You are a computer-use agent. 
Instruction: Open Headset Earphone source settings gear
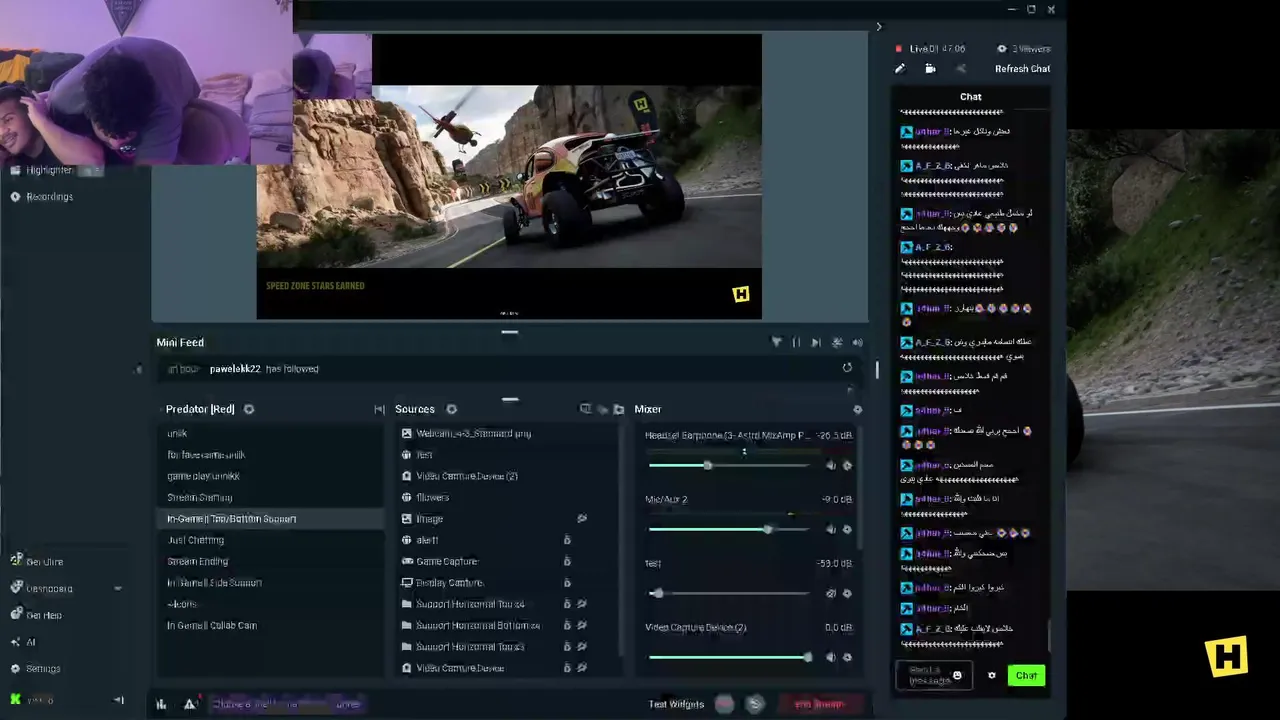[x=847, y=465]
